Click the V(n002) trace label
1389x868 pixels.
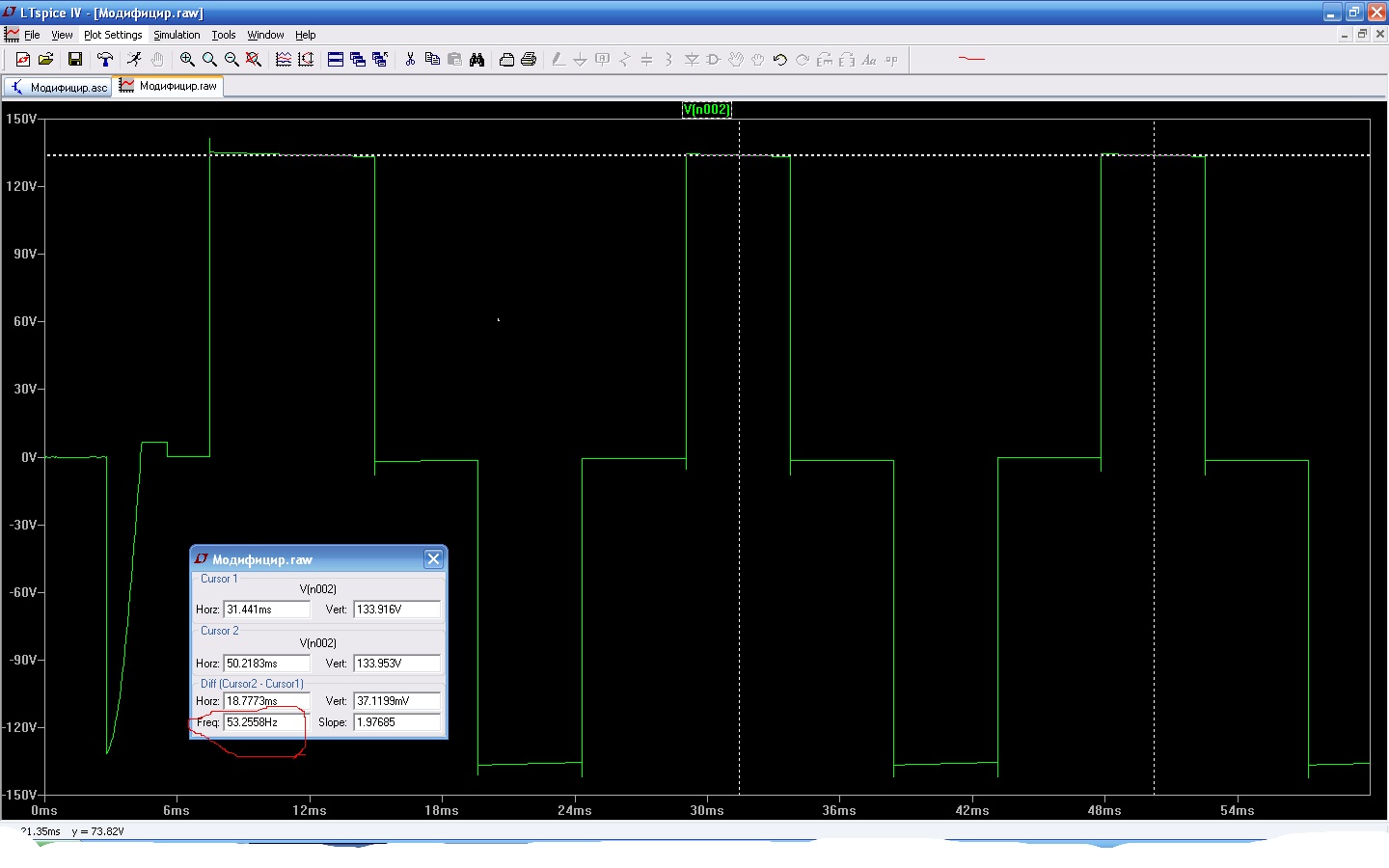pos(706,109)
